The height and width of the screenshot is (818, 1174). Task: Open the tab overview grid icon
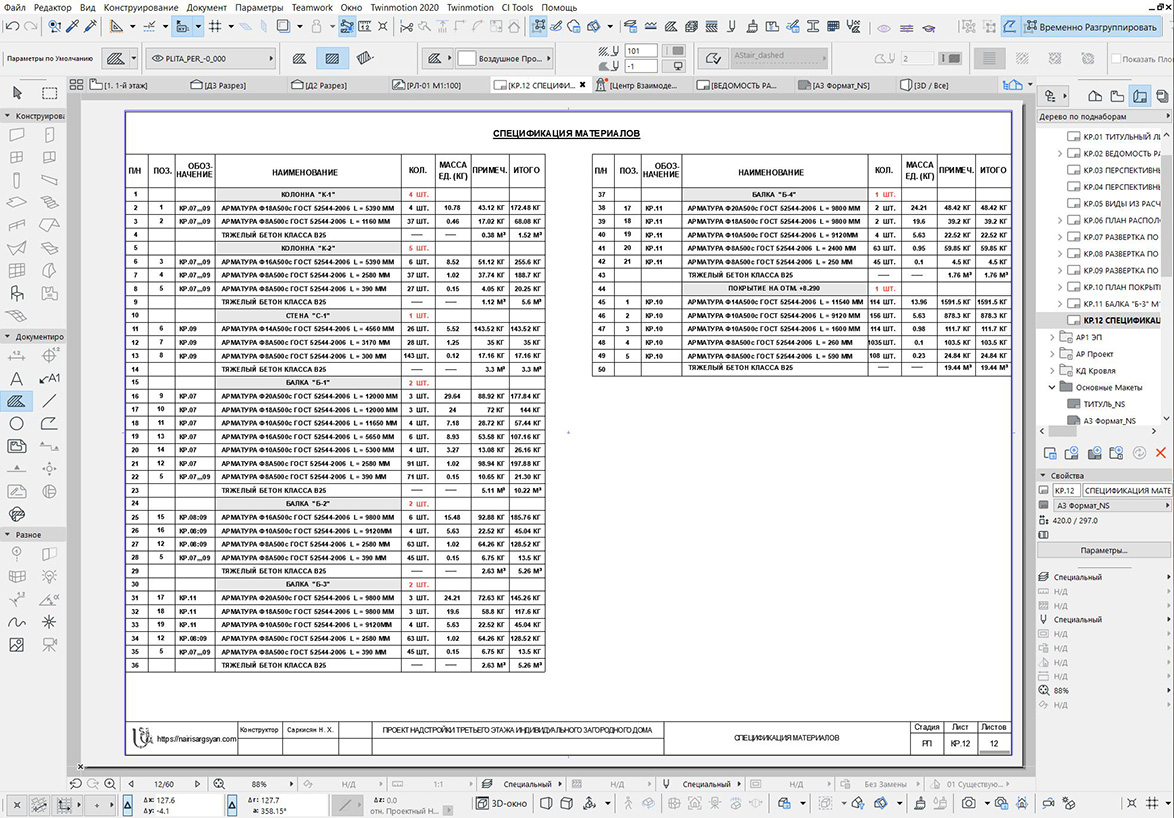coord(76,85)
